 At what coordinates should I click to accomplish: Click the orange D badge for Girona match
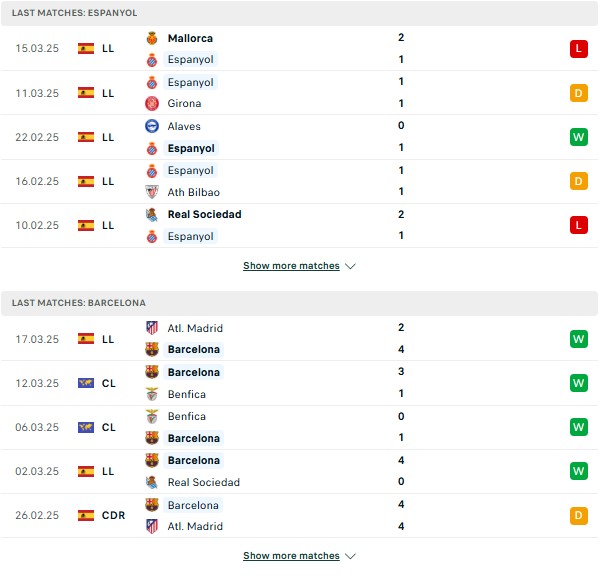point(579,93)
